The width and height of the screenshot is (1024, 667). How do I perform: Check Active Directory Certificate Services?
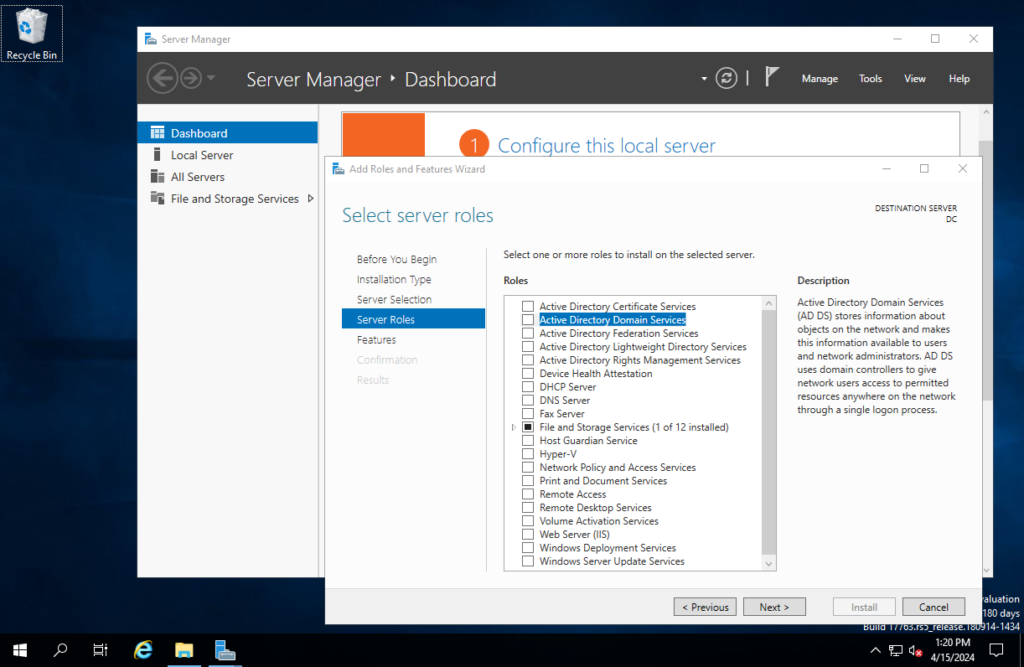pyautogui.click(x=528, y=306)
